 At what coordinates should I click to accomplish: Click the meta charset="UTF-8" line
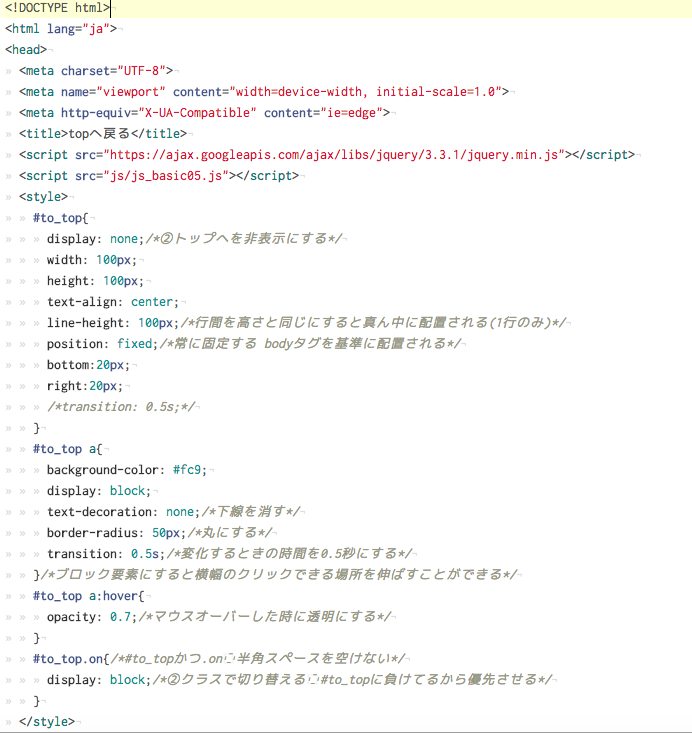pos(96,71)
